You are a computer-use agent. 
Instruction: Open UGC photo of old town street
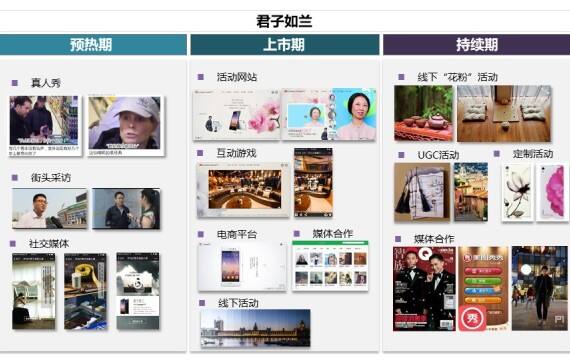(471, 192)
